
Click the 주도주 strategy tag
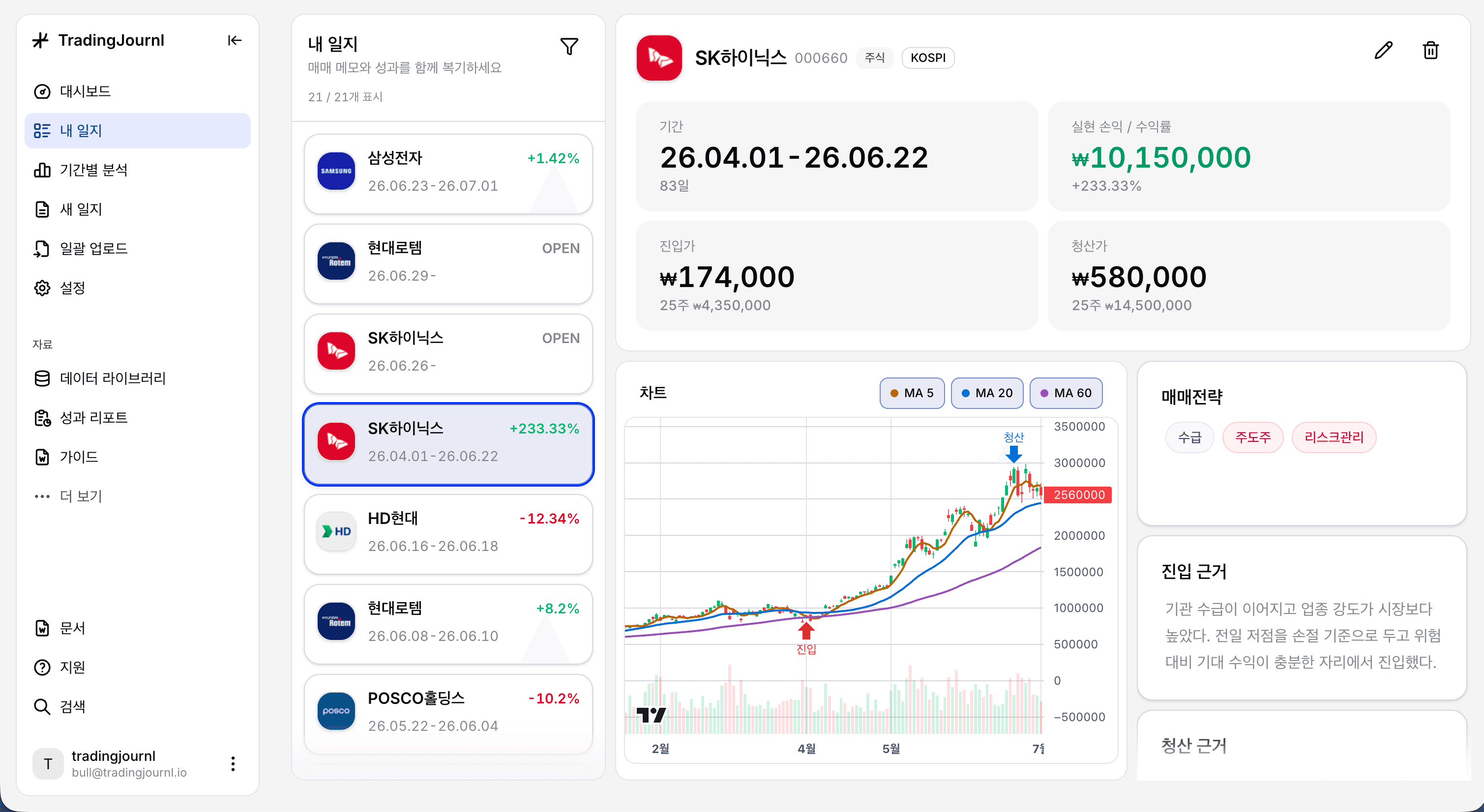pos(1252,437)
